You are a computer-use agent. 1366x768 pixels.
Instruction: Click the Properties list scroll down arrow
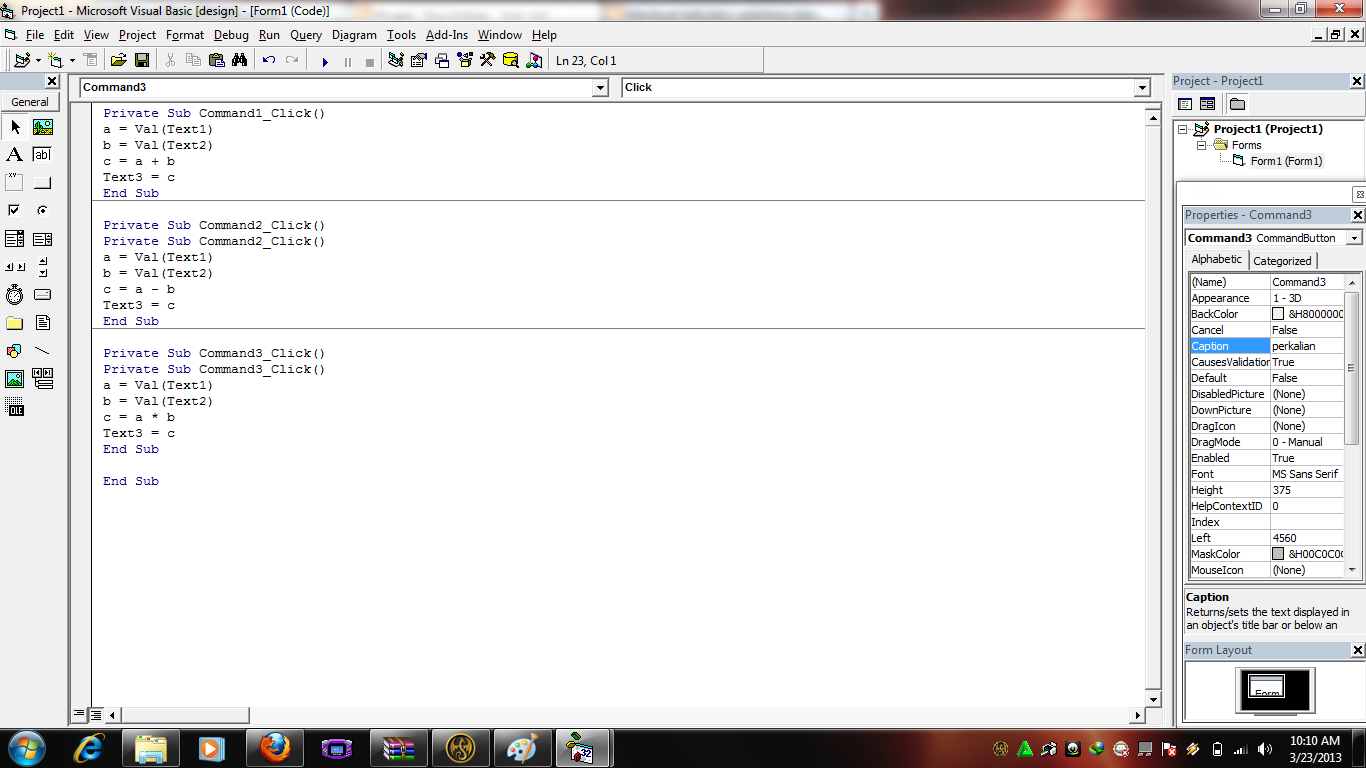tap(1353, 570)
